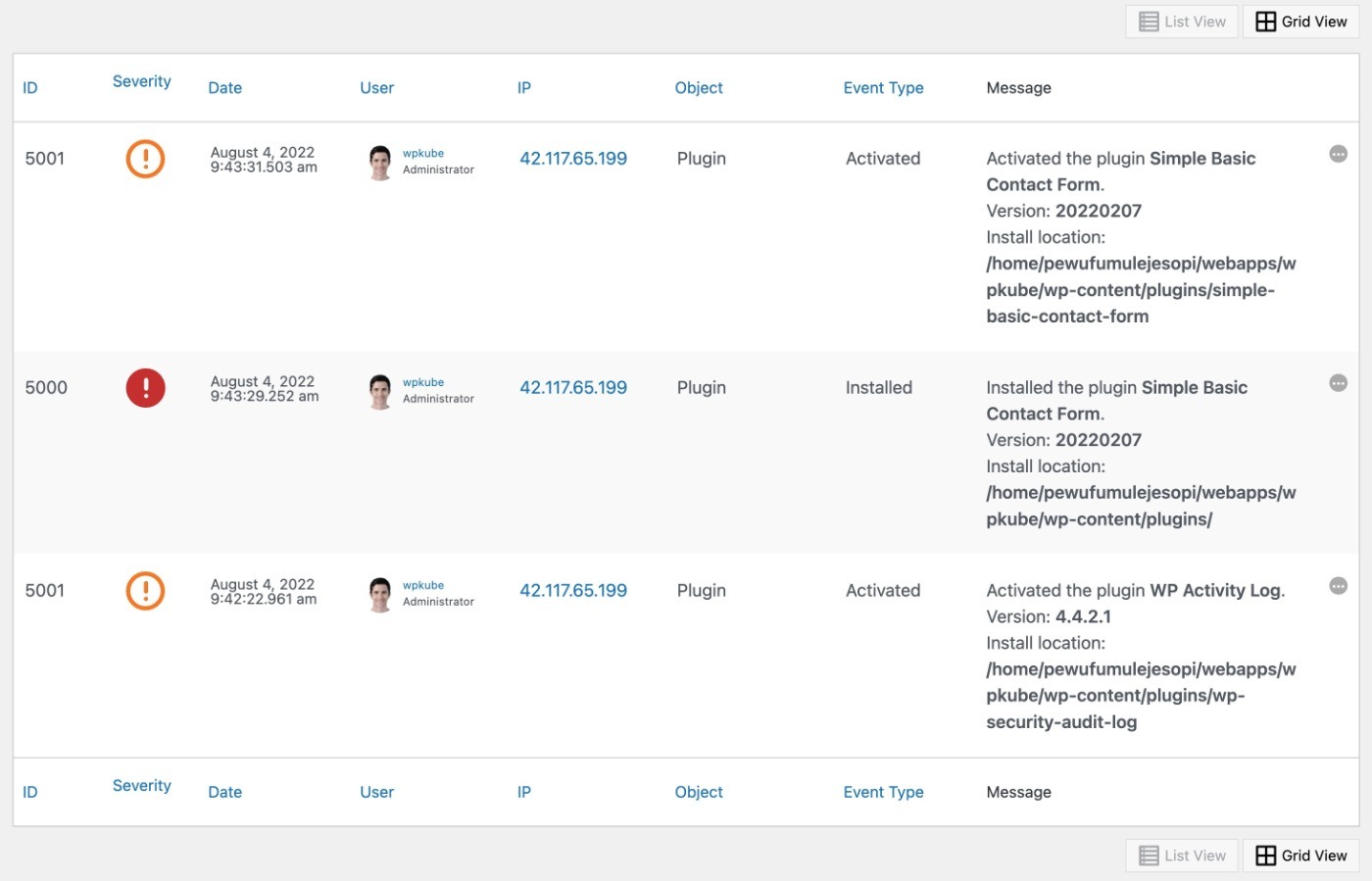This screenshot has width=1372, height=881.
Task: Sort by the top Date column header
Action: (x=224, y=88)
